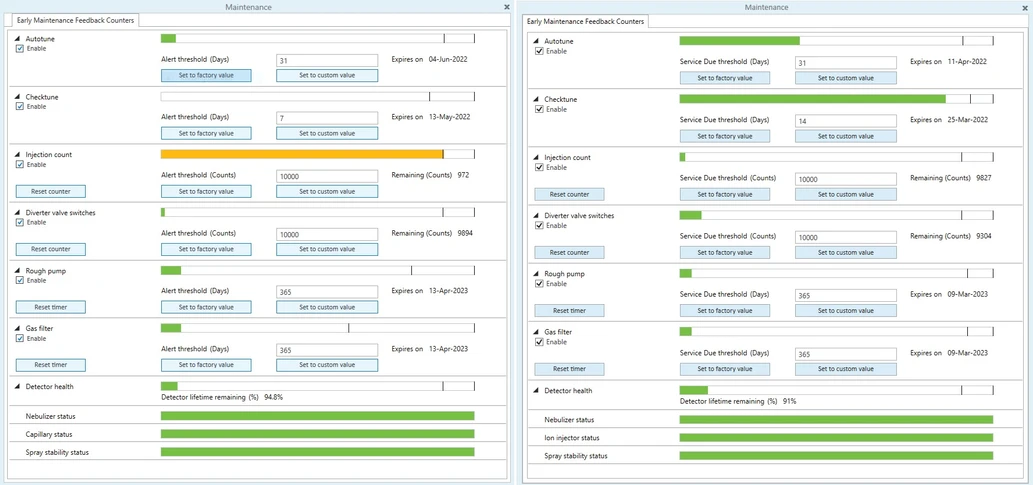Disable Autotune in left Maintenance window

[x=20, y=48]
